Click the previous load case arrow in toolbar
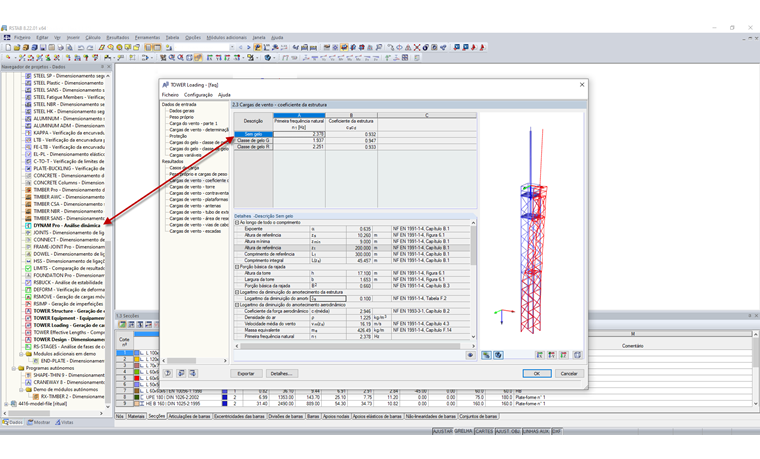This screenshot has height=459, width=760. tap(241, 47)
